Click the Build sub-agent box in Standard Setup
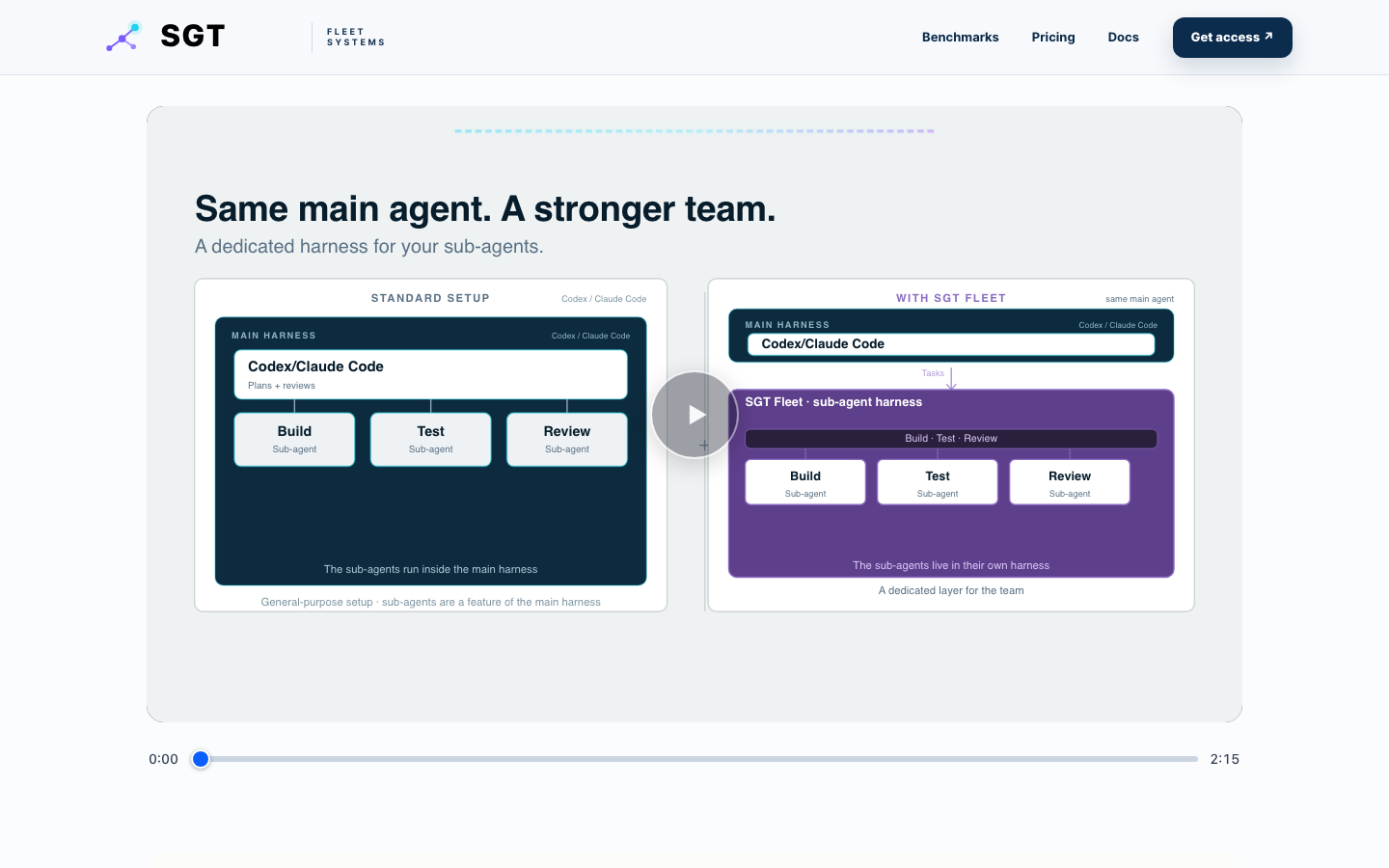Screen dimensions: 1389x868 [294, 440]
